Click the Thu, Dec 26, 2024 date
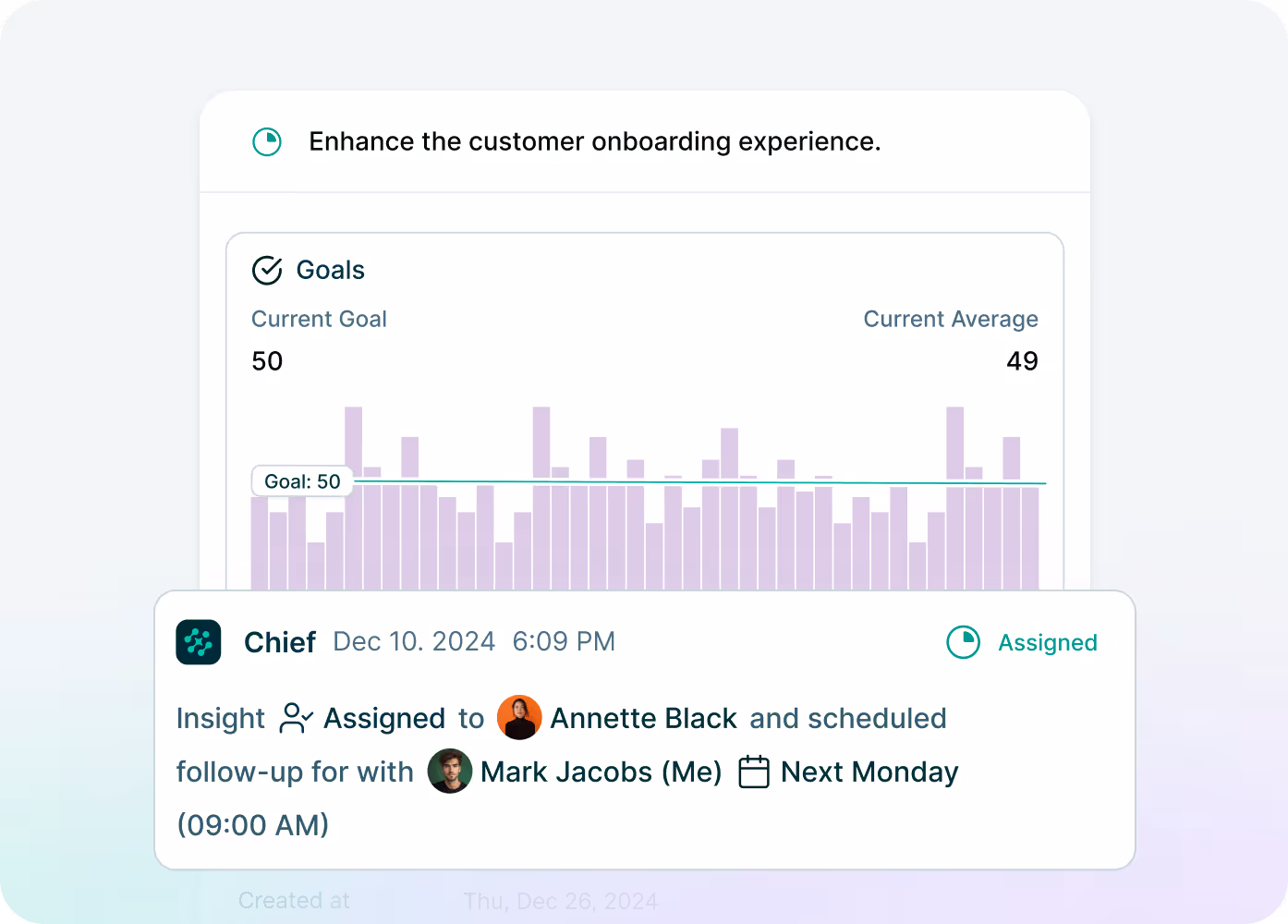This screenshot has height=924, width=1288. pyautogui.click(x=561, y=901)
